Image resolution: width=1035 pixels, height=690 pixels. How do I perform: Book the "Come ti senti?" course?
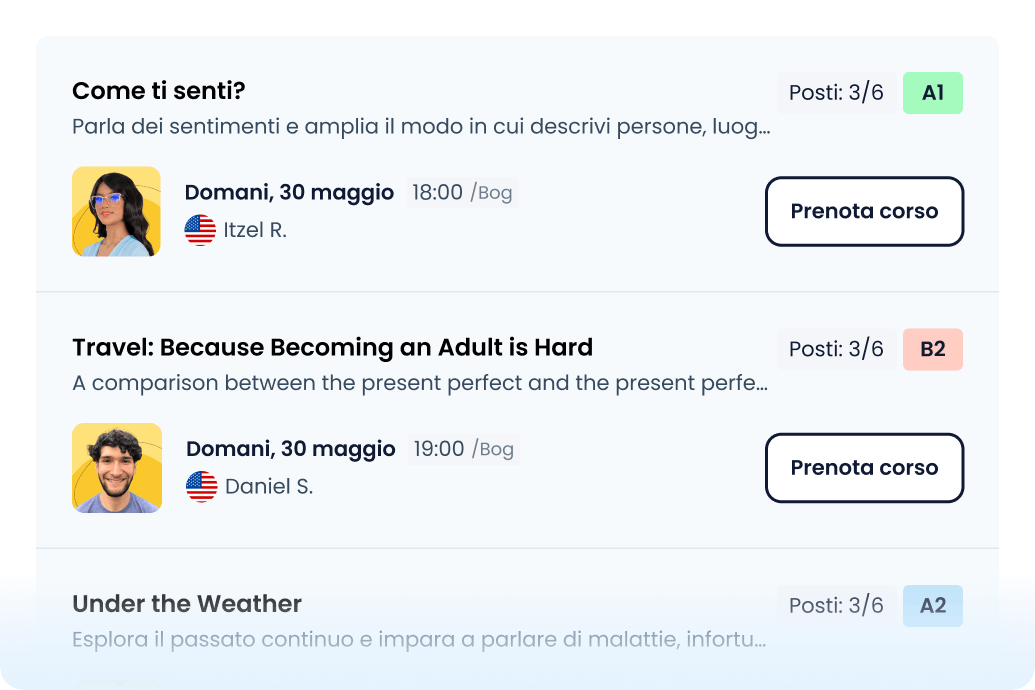[864, 211]
